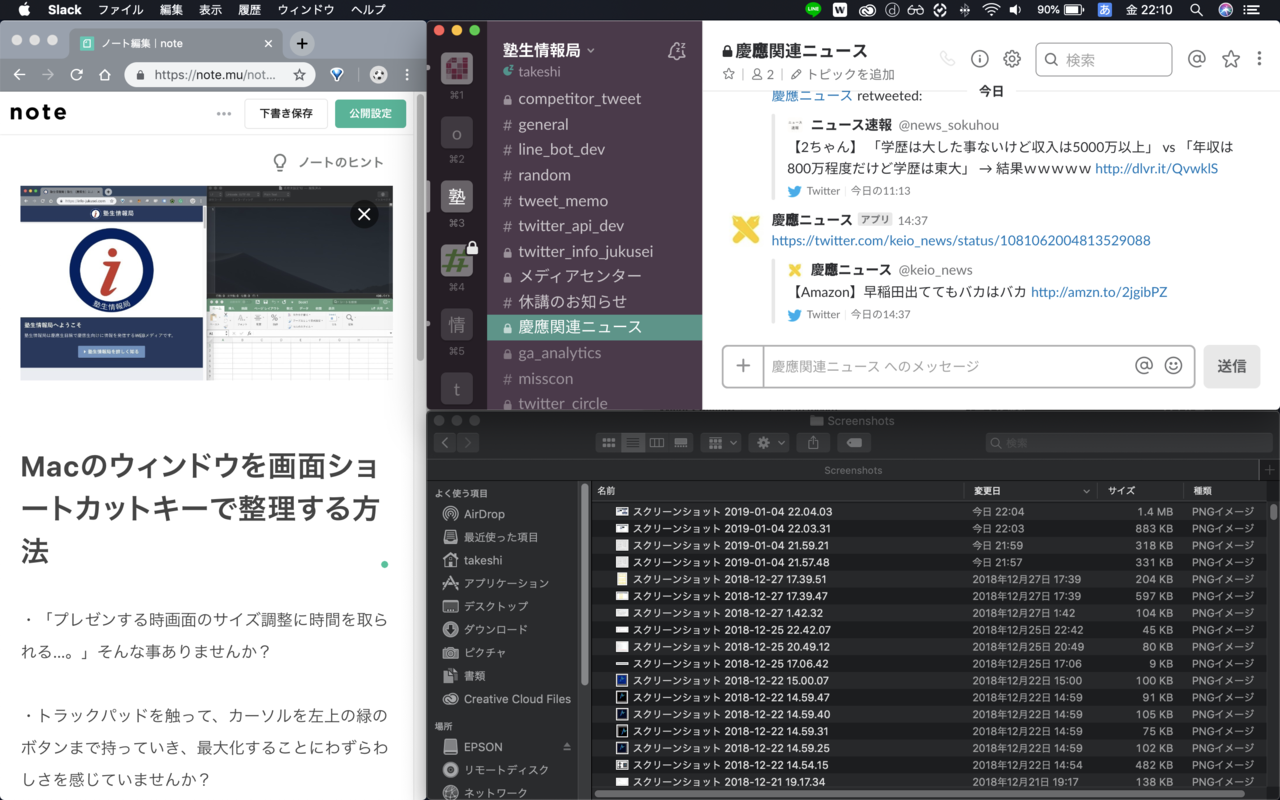Click the 公開設定 button

click(370, 114)
